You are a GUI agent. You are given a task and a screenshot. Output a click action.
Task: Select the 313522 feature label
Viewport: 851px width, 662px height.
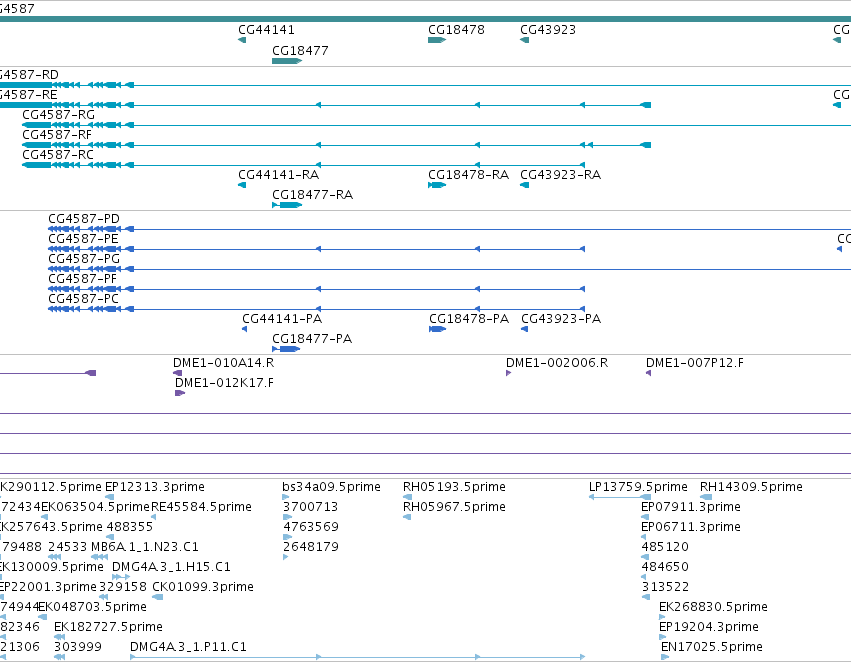(x=665, y=587)
